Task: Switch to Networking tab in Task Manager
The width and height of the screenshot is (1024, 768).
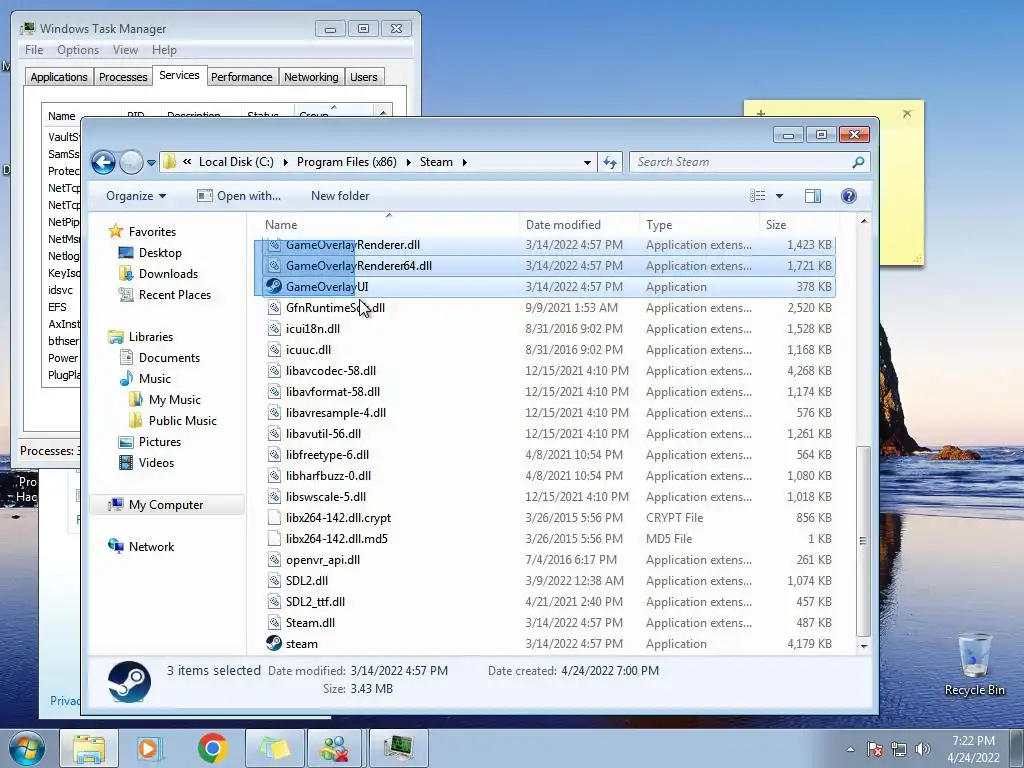Action: click(x=311, y=77)
